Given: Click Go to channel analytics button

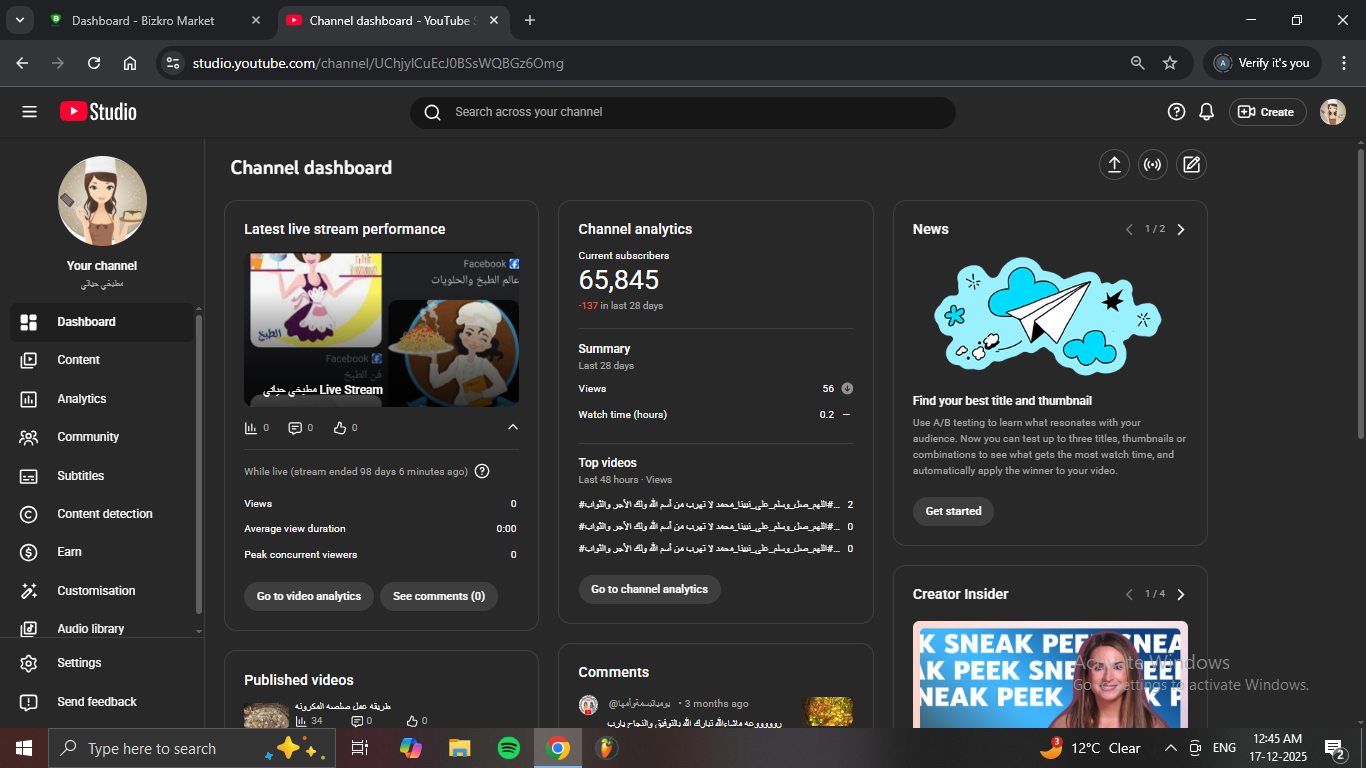Looking at the screenshot, I should 649,589.
